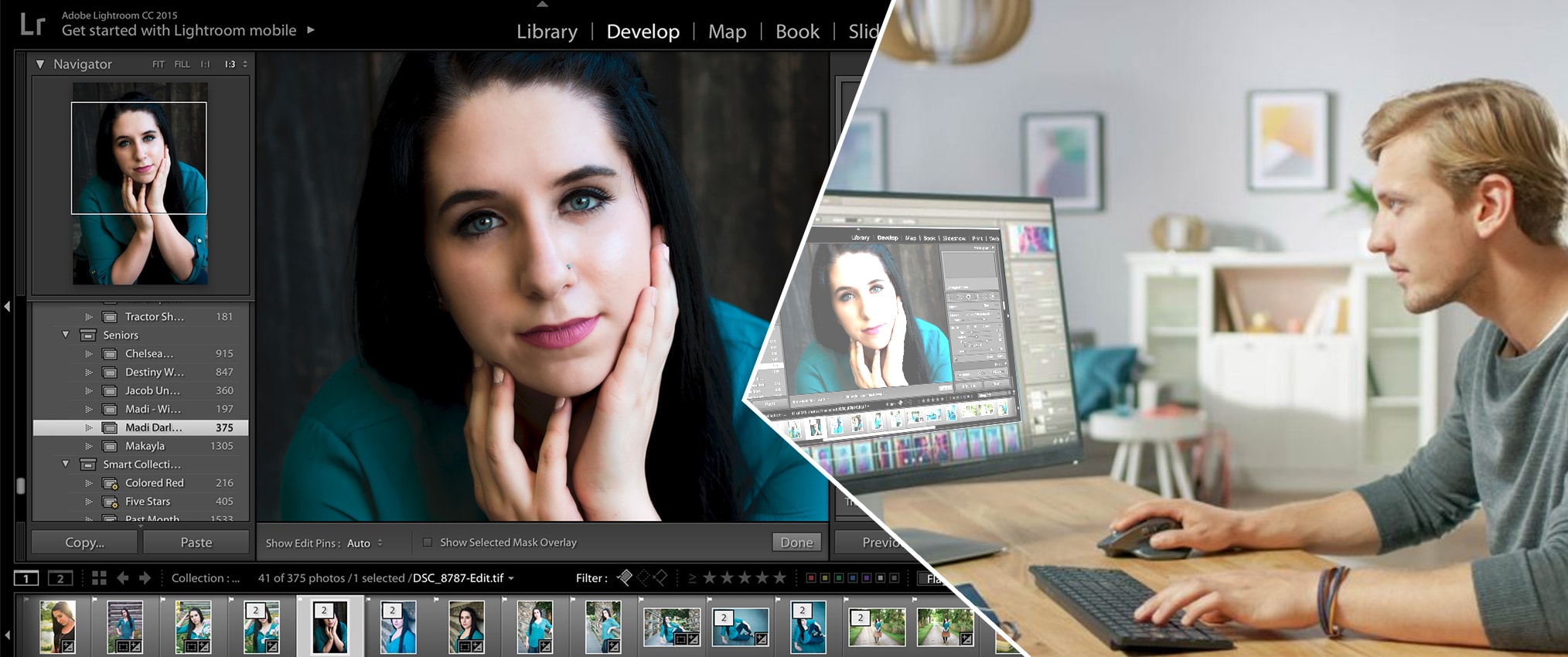Click the Navigator preview image

pyautogui.click(x=140, y=184)
